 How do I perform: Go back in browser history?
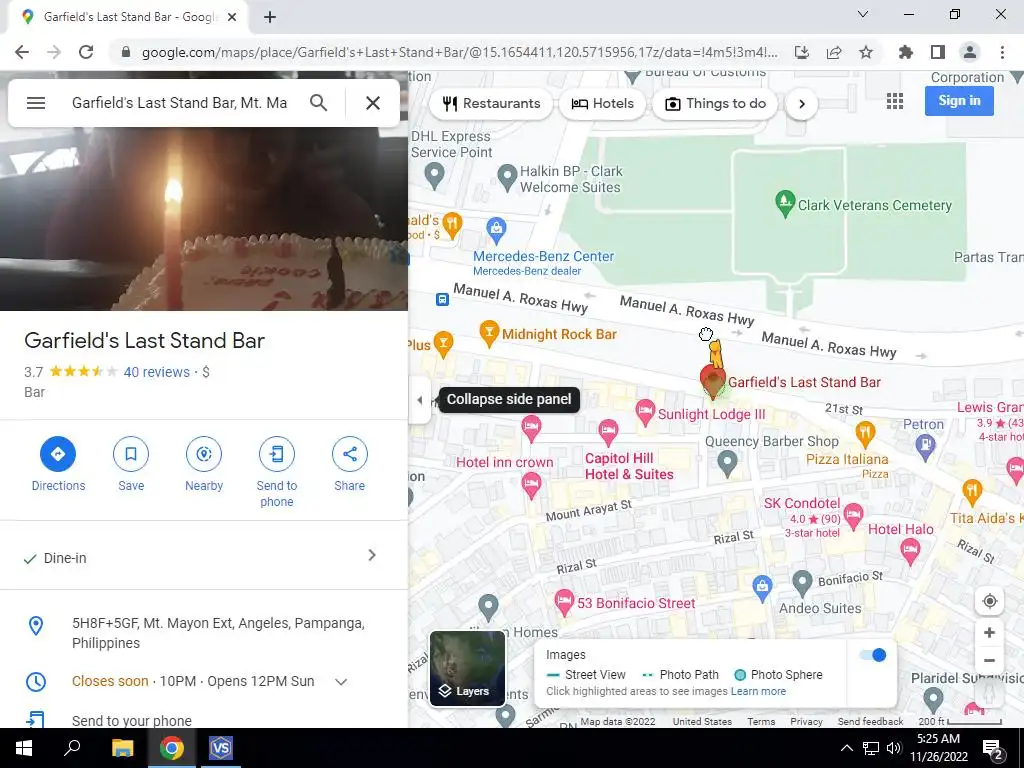pyautogui.click(x=22, y=52)
